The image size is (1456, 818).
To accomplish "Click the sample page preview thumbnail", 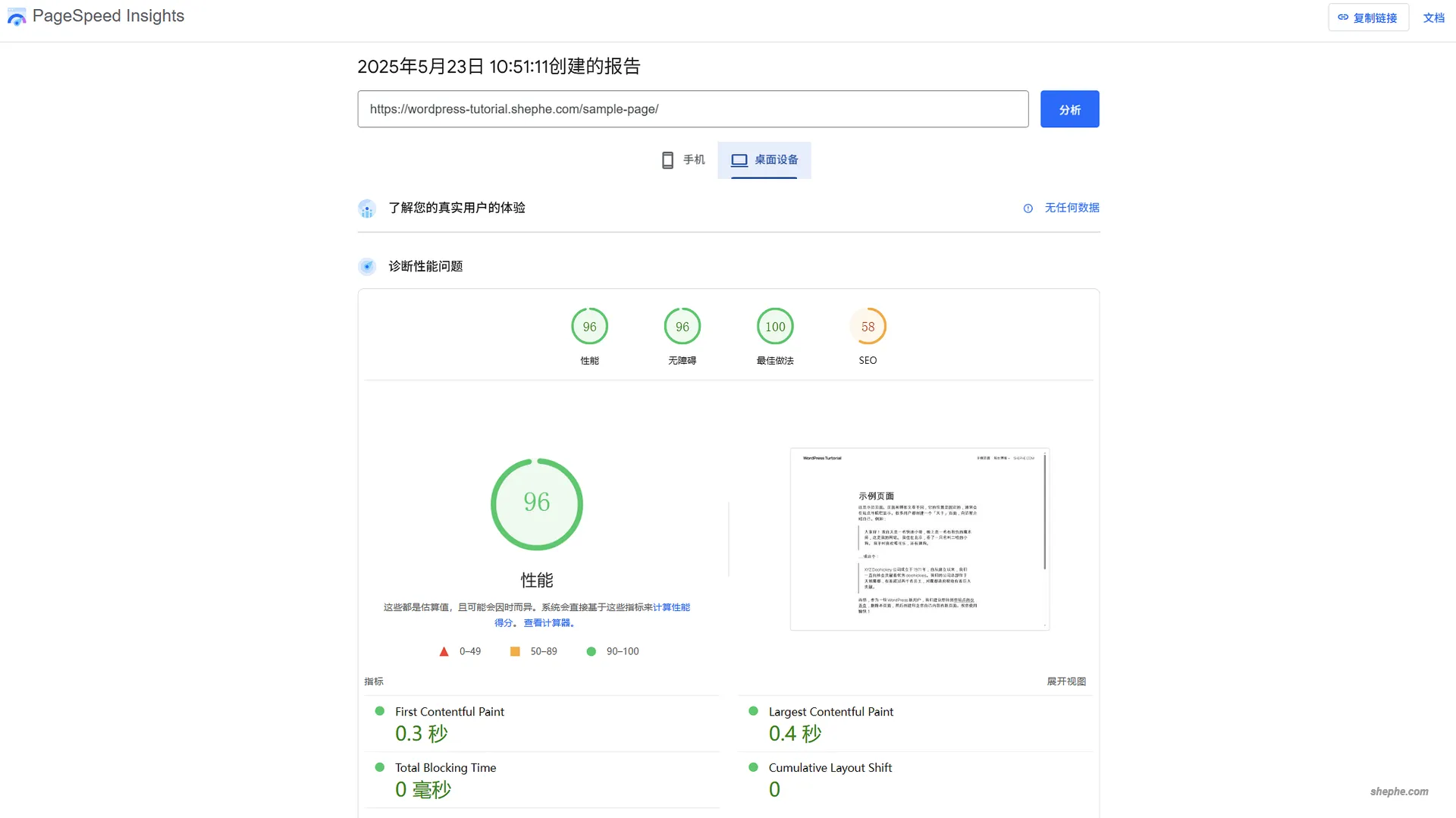I will point(919,539).
